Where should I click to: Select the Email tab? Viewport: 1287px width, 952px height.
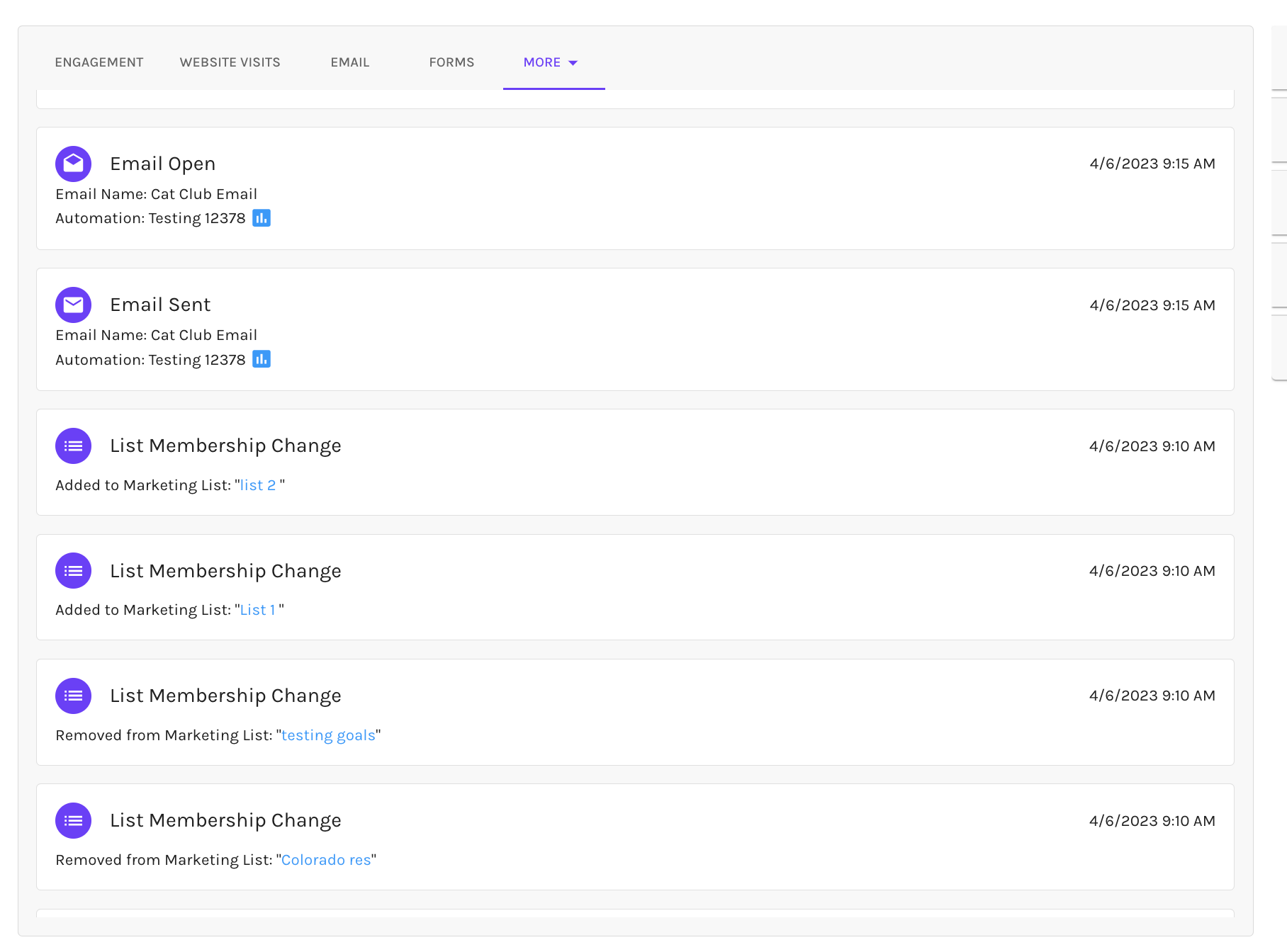click(350, 62)
